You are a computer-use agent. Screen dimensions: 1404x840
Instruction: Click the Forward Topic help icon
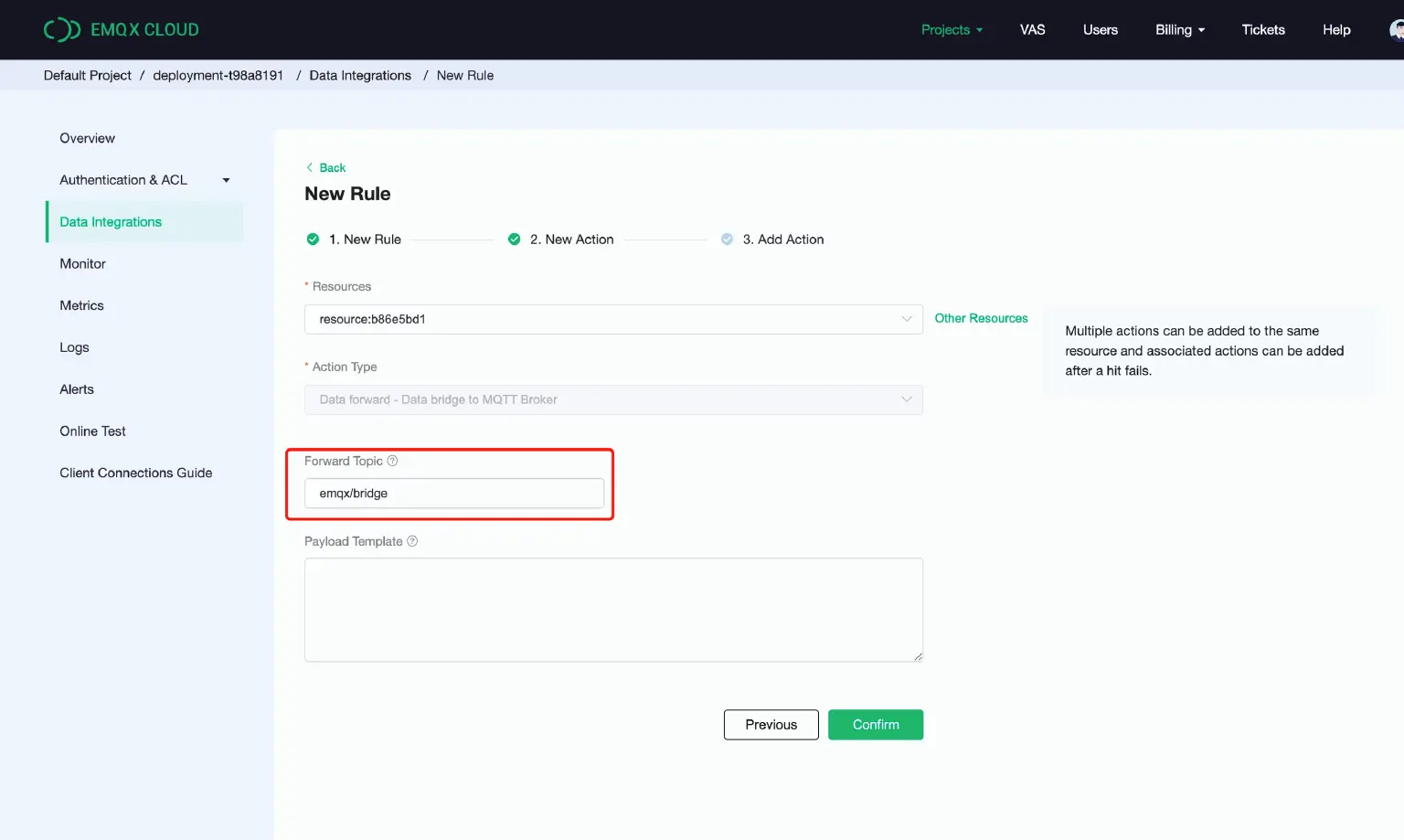tap(392, 461)
